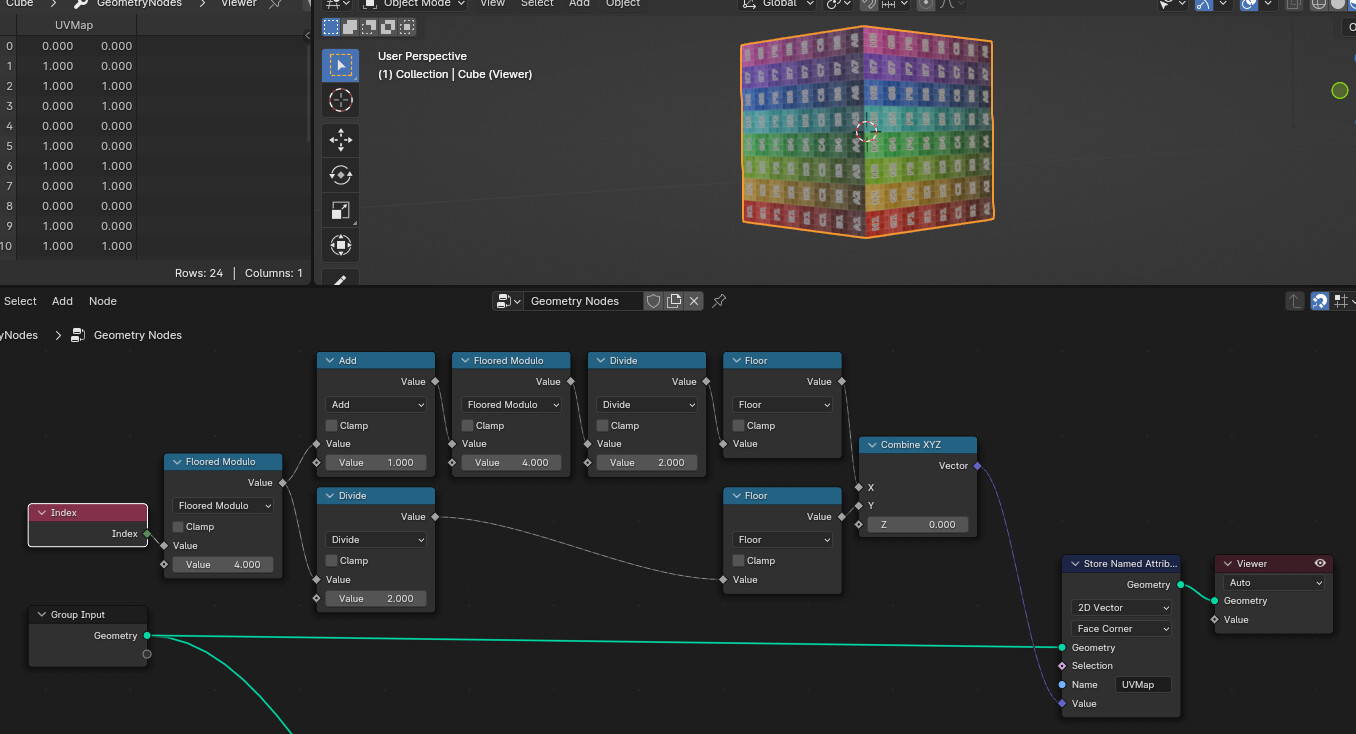Pick the Transform tool in viewport toolbar

pos(341,245)
